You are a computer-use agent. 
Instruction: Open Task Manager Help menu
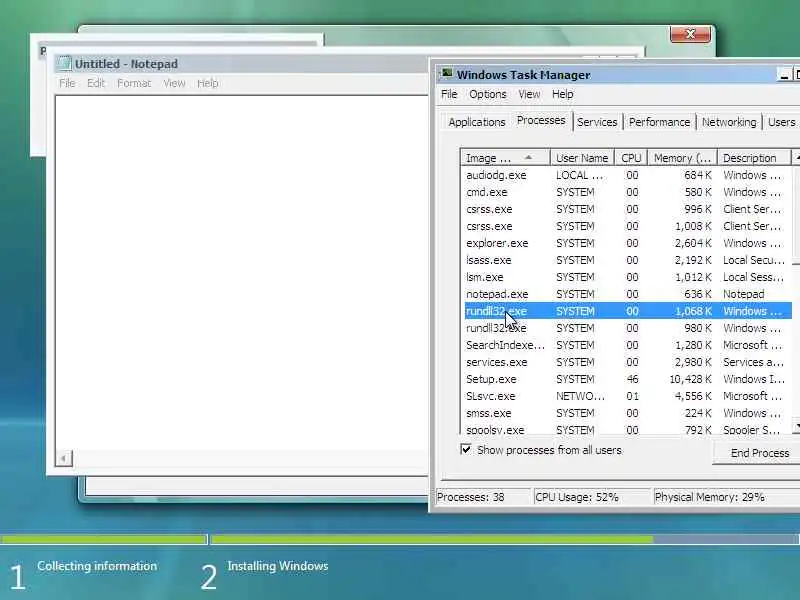[x=563, y=94]
